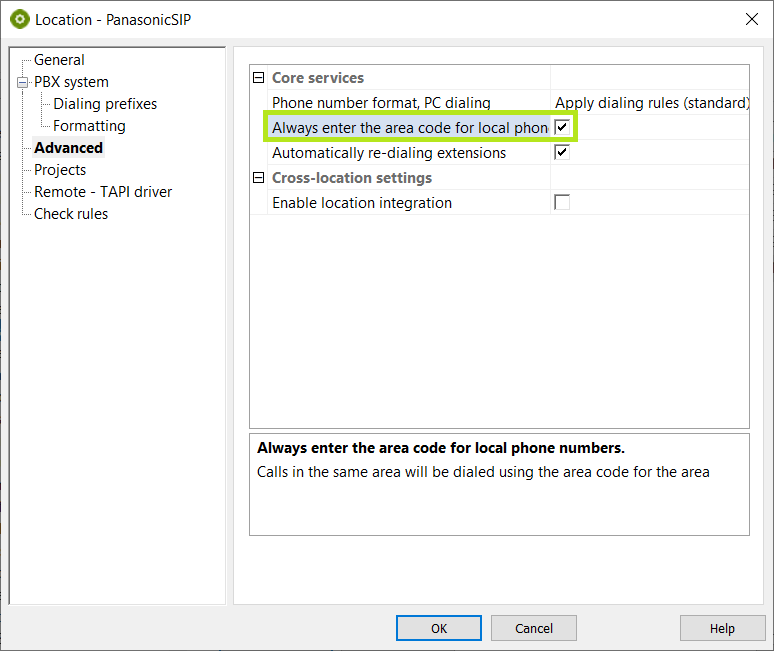Open Help for this dialog

point(722,628)
